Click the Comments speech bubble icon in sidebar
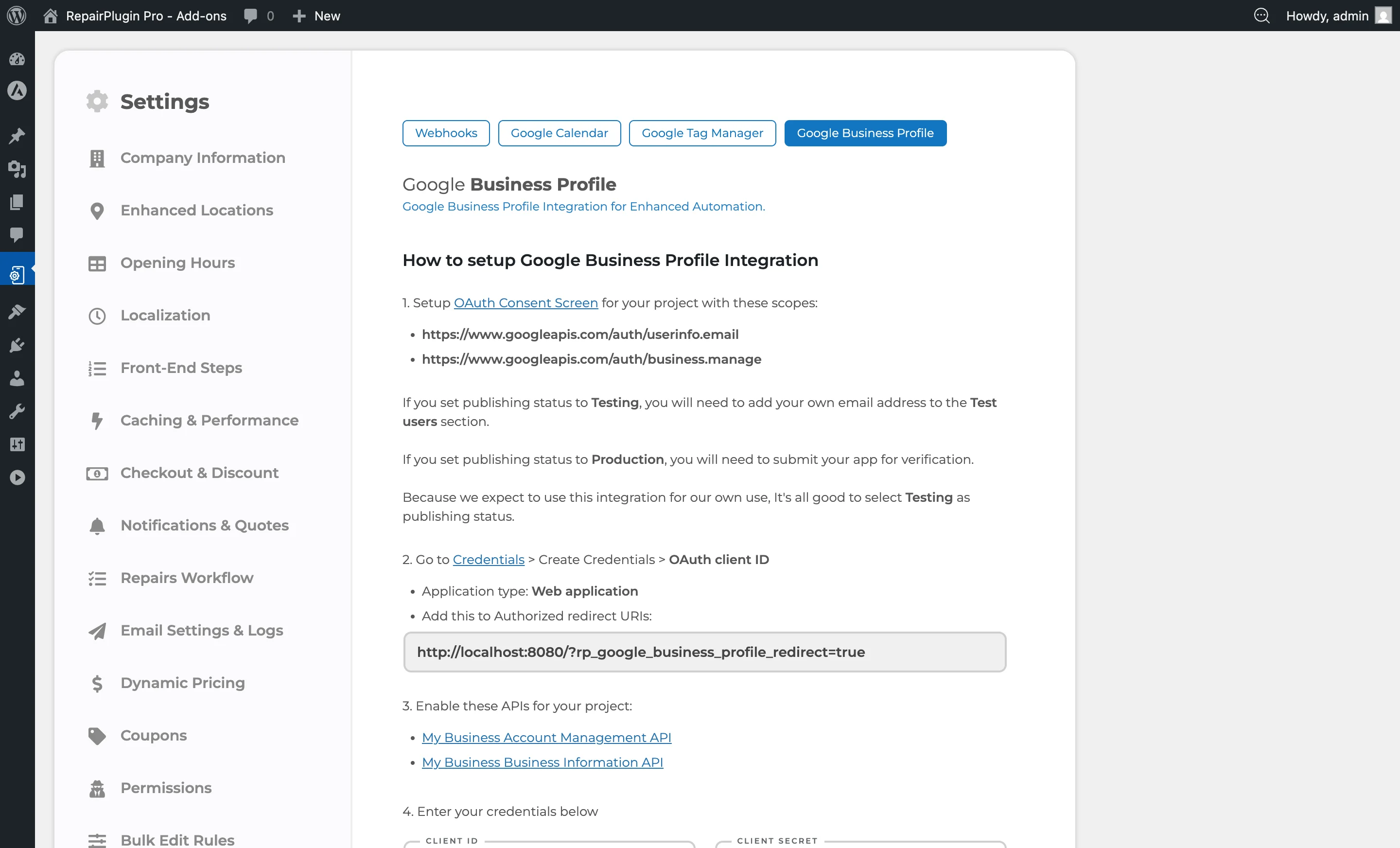The image size is (1400, 848). point(17,236)
